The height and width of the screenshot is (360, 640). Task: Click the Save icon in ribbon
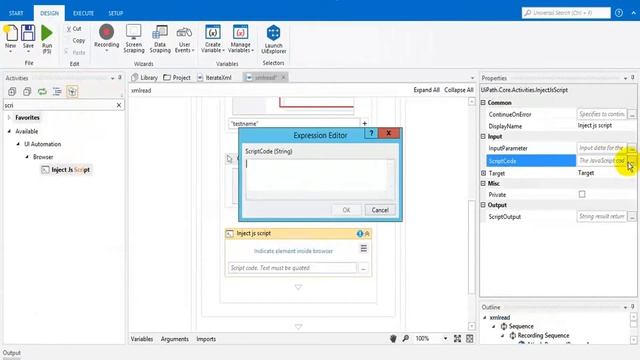pos(28,33)
